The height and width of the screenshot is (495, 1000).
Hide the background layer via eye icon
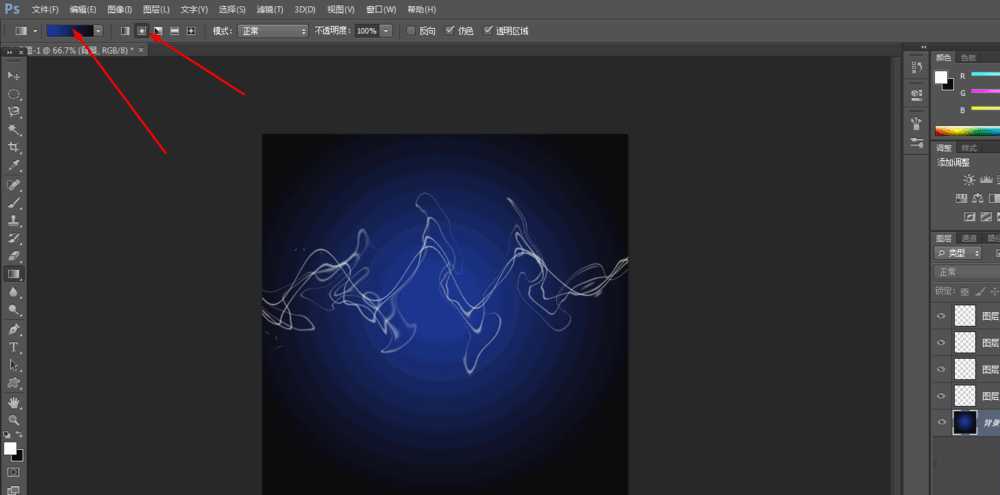(x=941, y=422)
